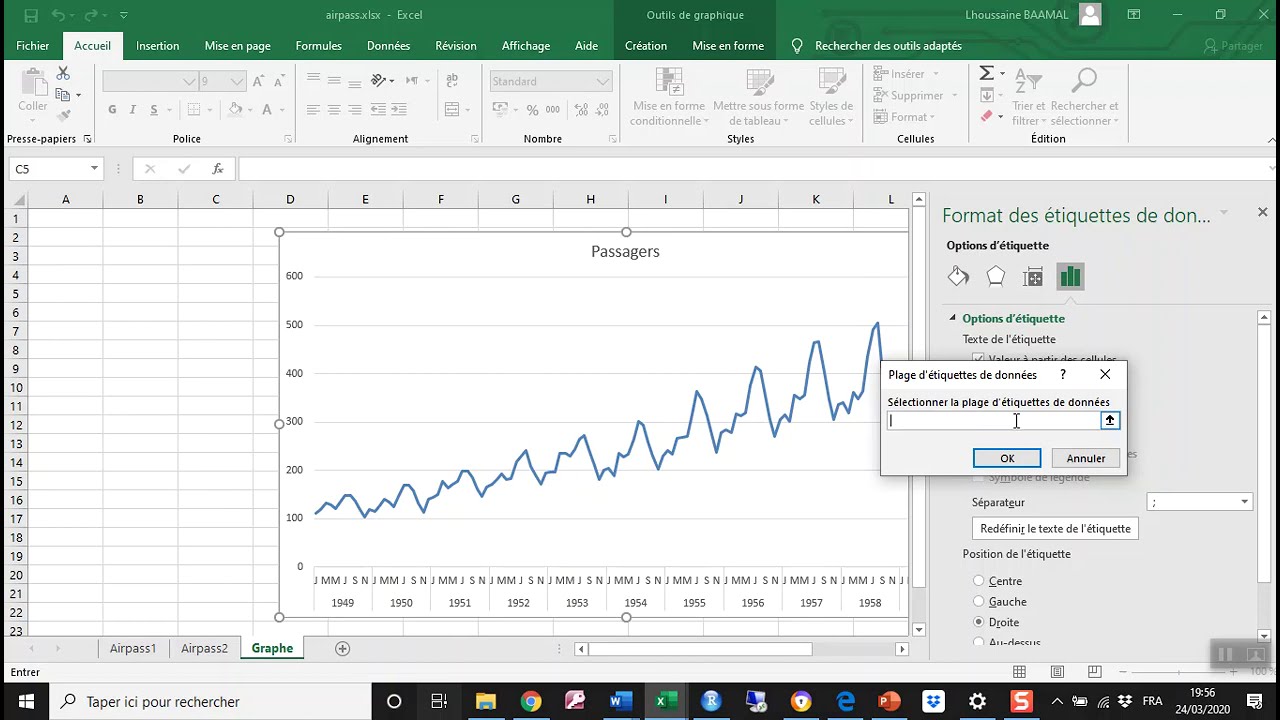This screenshot has height=720, width=1280.
Task: Click the collapse range selector icon in dialog
Action: point(1109,421)
